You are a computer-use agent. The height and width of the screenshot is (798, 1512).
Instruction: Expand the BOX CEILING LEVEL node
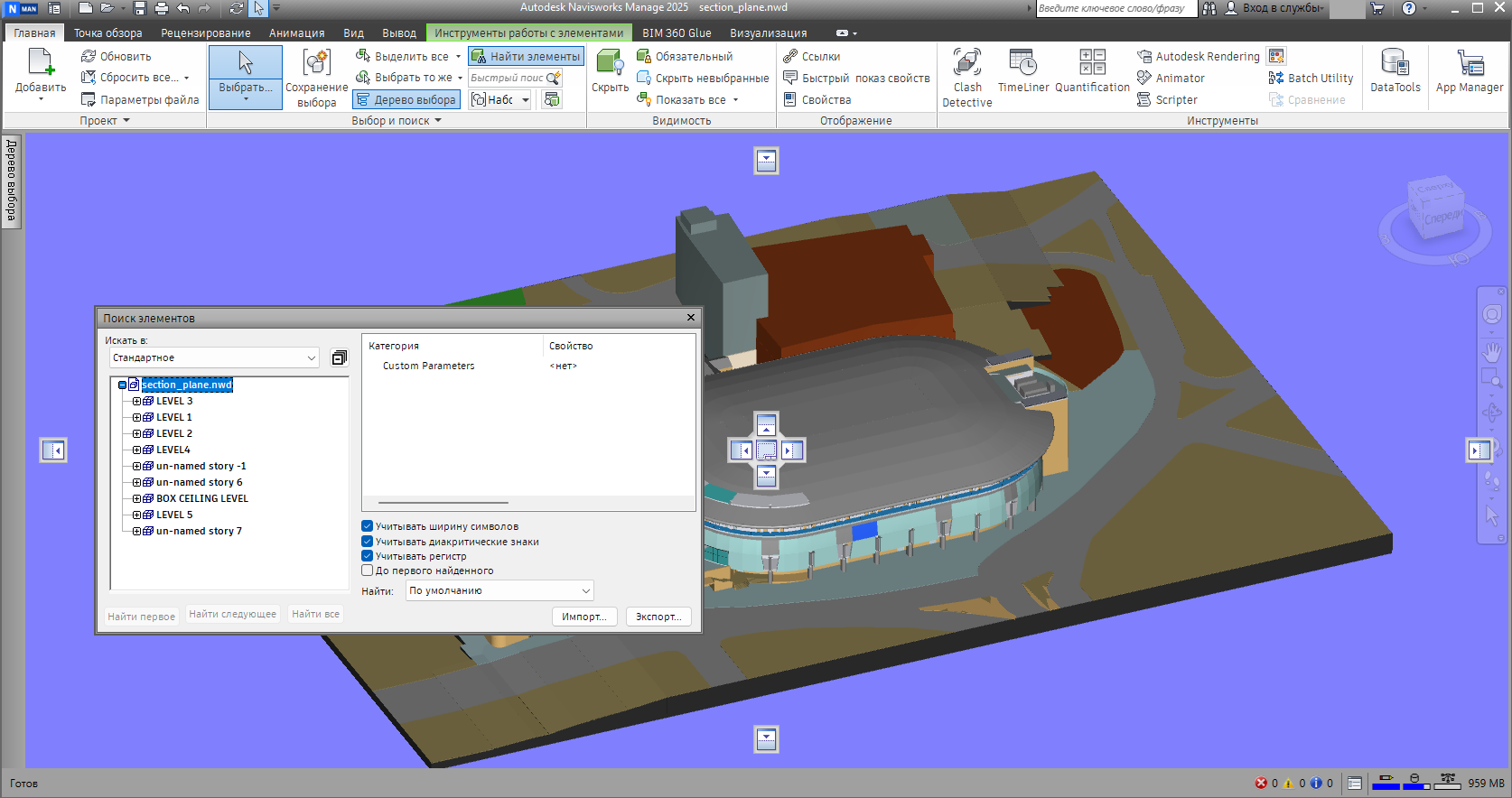tap(136, 498)
